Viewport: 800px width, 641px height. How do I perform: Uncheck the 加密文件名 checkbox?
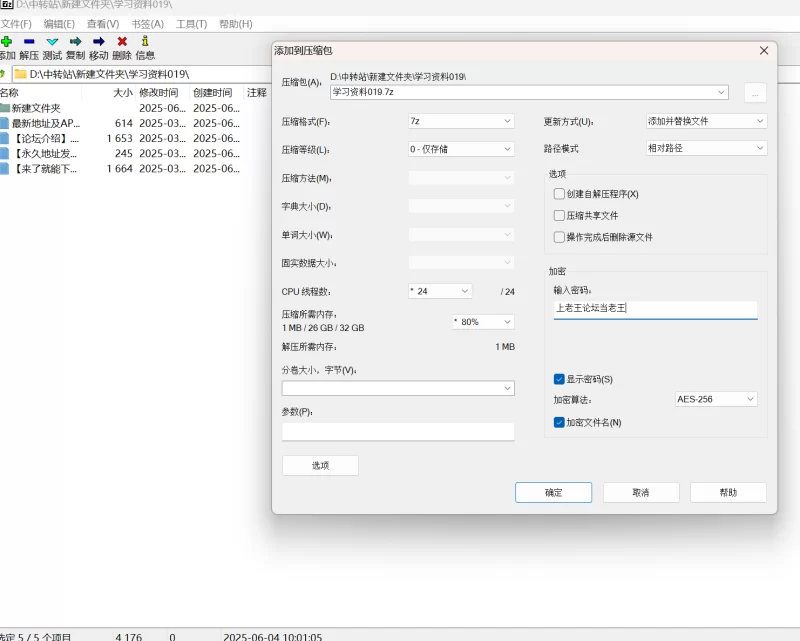[560, 423]
